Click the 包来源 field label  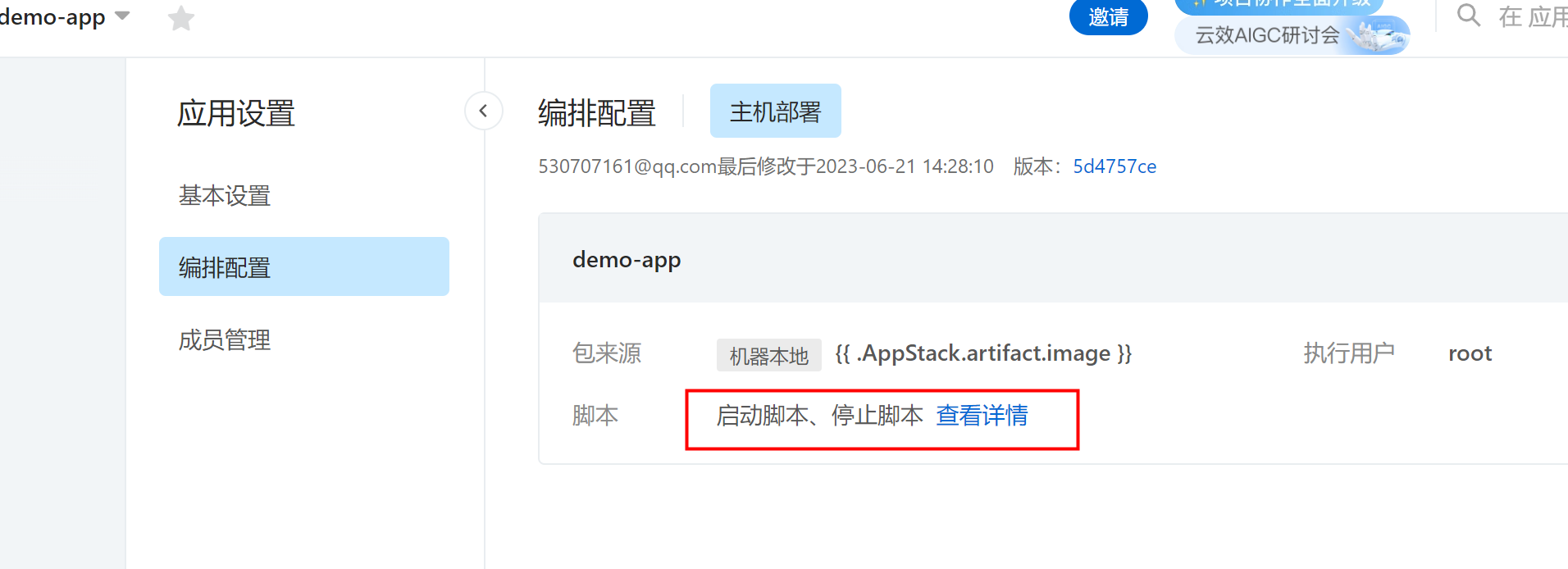click(607, 353)
